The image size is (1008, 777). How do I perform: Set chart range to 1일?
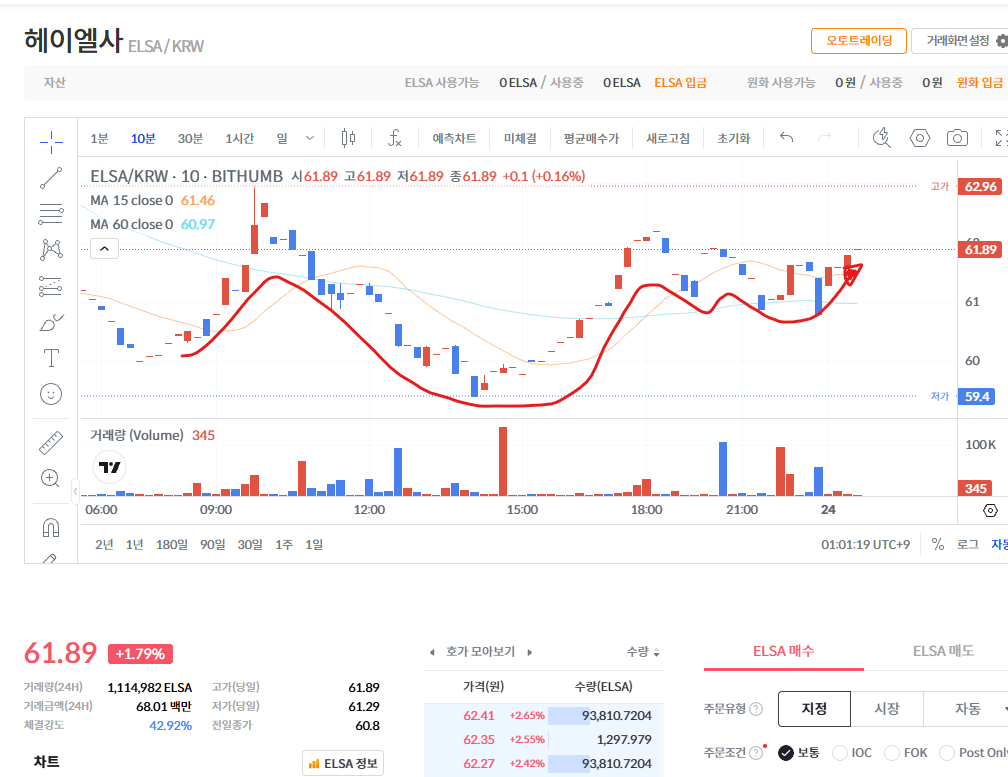pyautogui.click(x=314, y=544)
